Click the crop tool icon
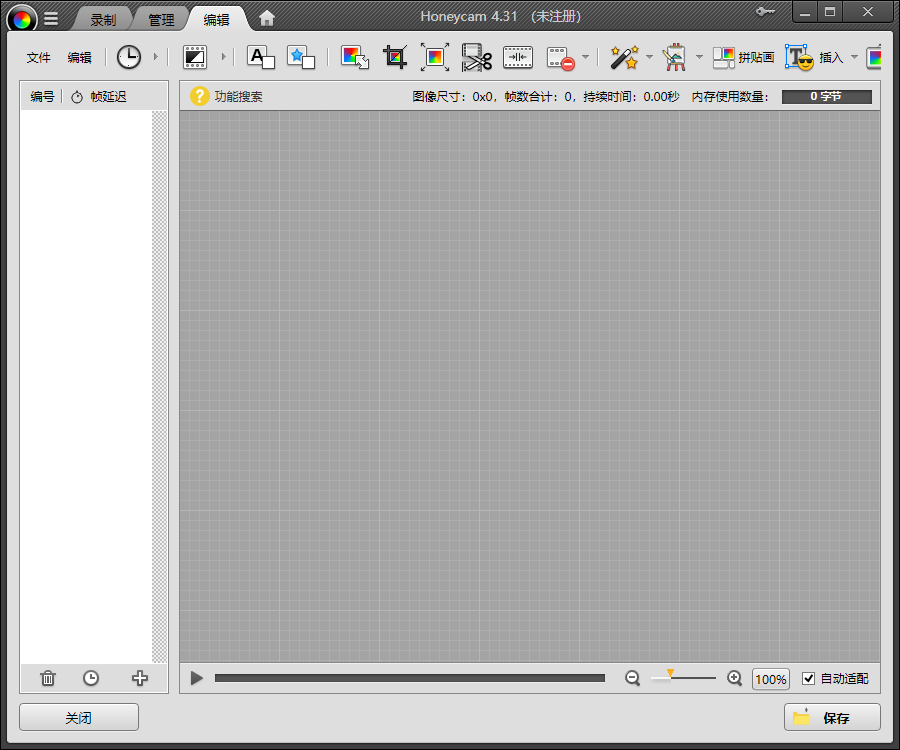 coord(395,57)
